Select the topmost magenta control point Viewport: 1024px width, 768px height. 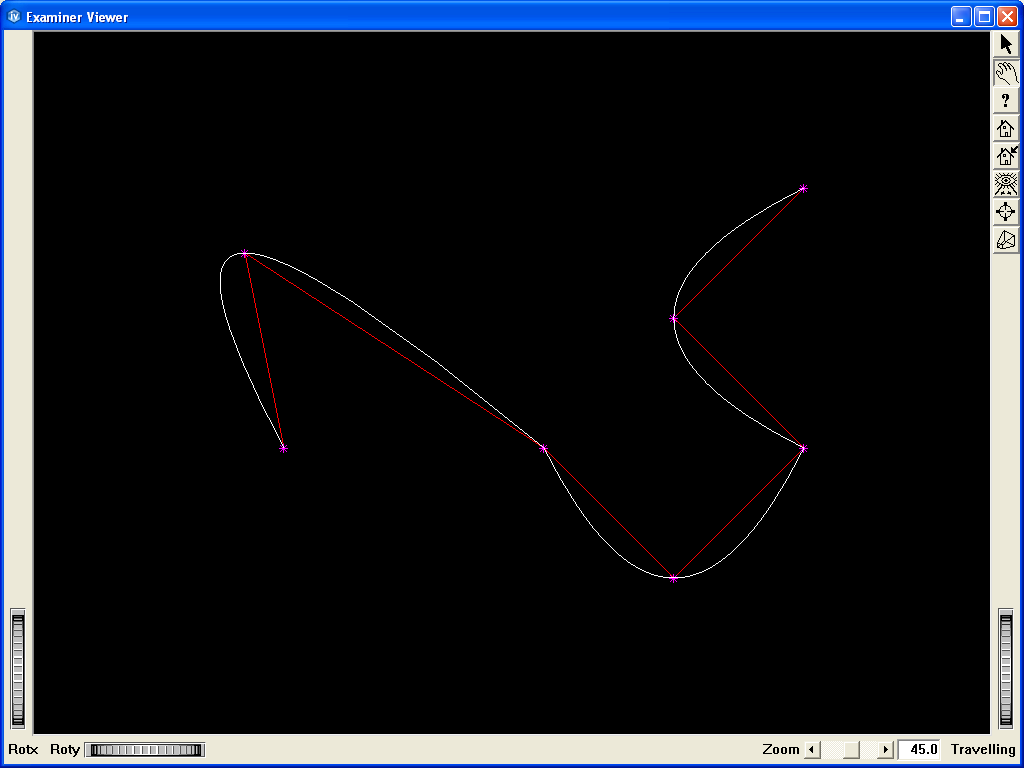(804, 187)
